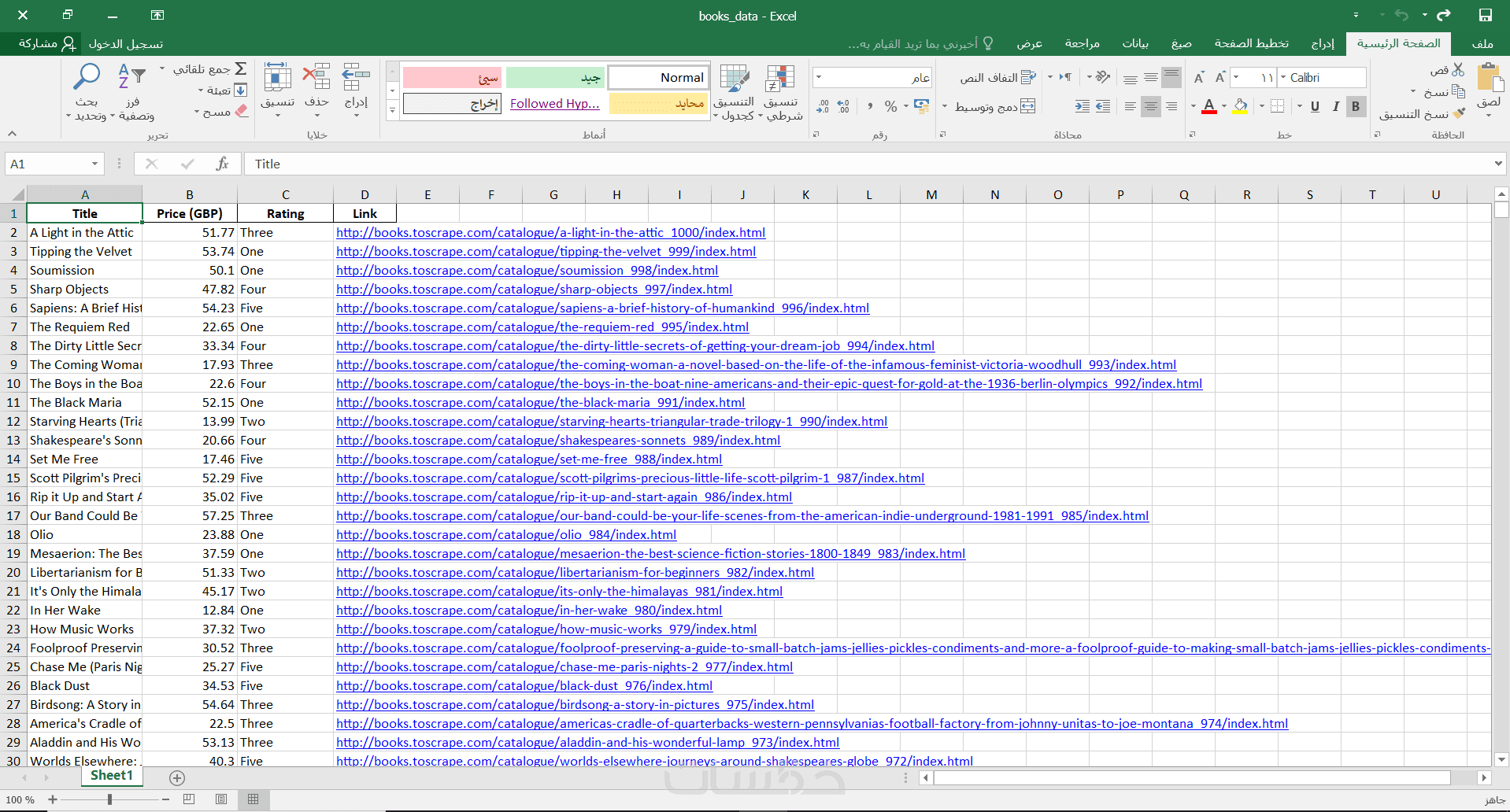This screenshot has width=1510, height=812.
Task: Open the sharp-objects catalogue link
Action: (x=534, y=289)
